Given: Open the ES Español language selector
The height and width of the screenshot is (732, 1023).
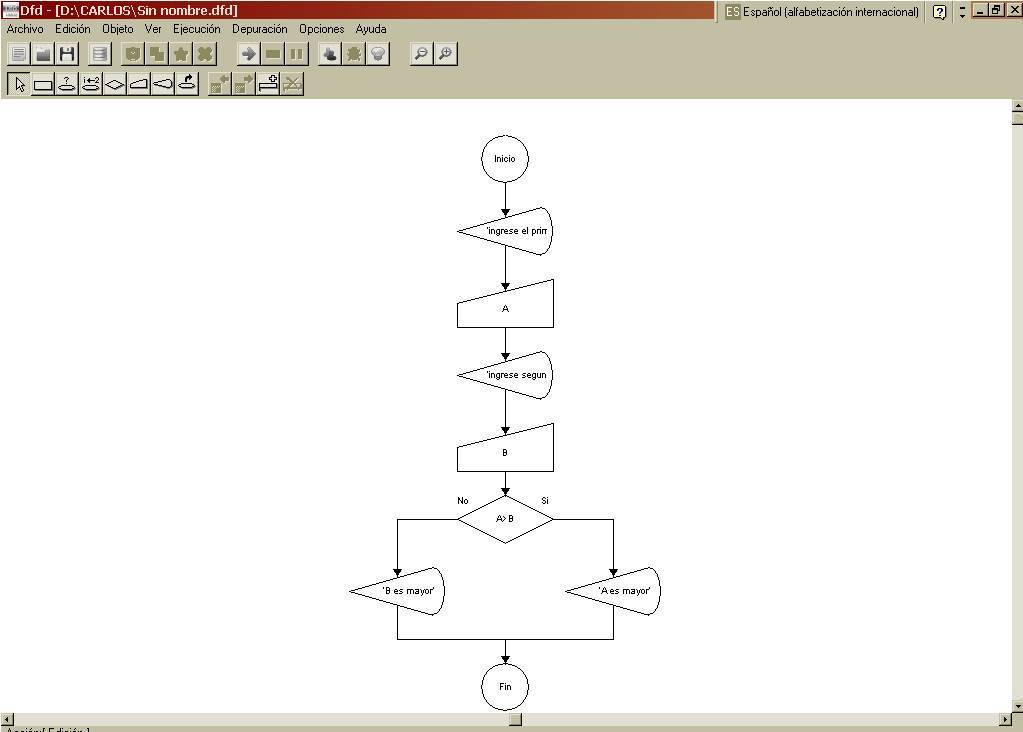Looking at the screenshot, I should (x=731, y=12).
